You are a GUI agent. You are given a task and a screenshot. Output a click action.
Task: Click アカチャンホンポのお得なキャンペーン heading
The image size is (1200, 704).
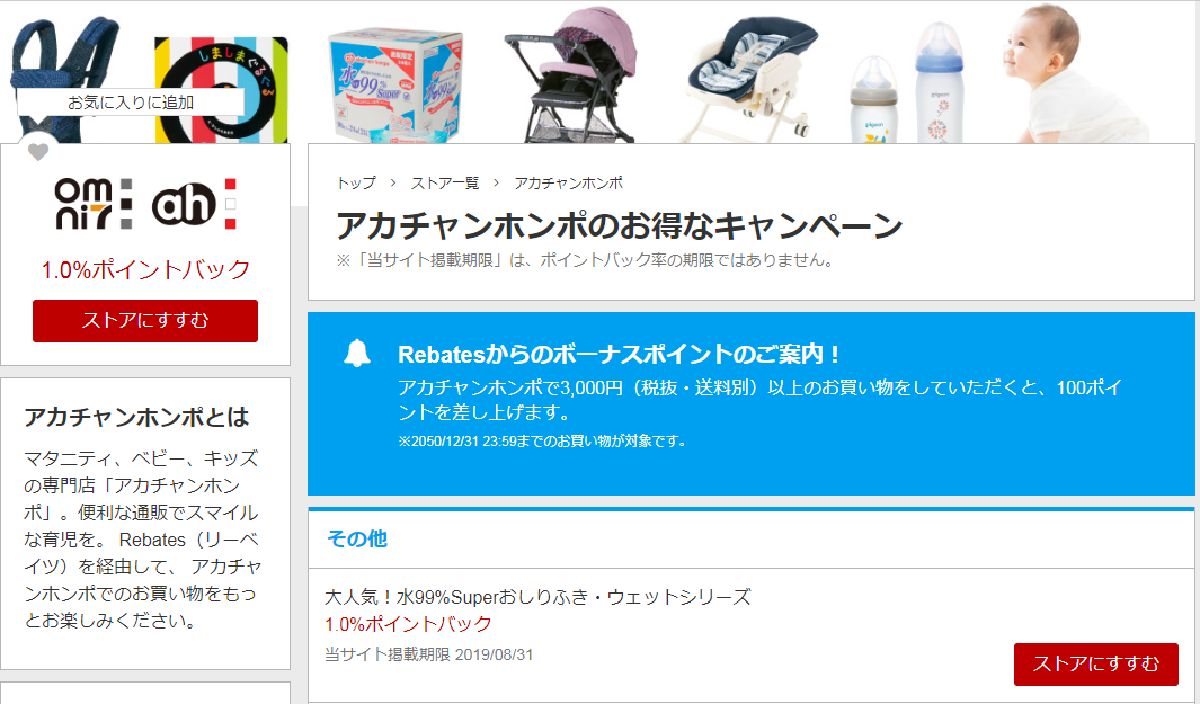(x=619, y=225)
